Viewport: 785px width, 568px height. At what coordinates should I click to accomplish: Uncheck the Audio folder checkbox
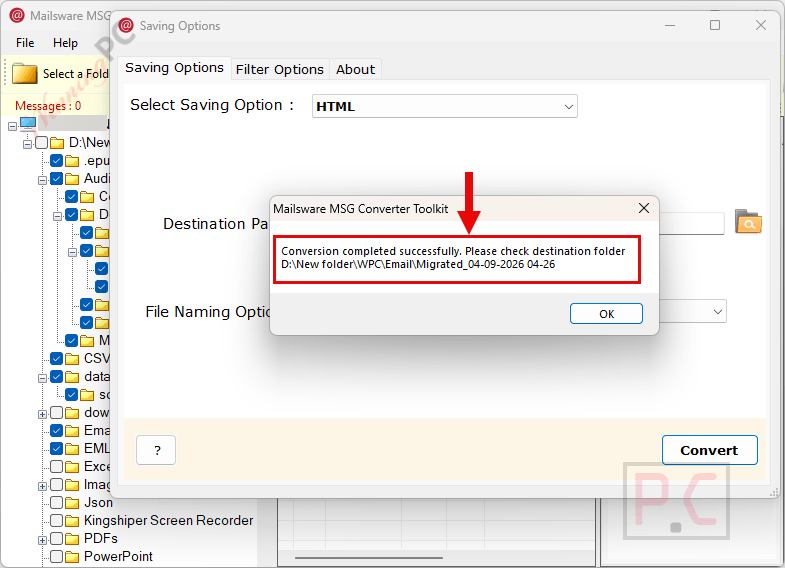coord(57,179)
